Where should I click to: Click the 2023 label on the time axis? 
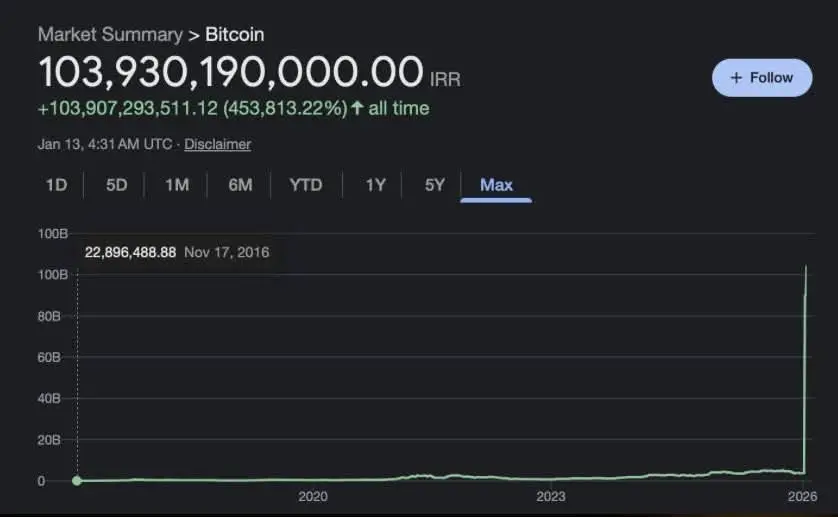coord(550,497)
